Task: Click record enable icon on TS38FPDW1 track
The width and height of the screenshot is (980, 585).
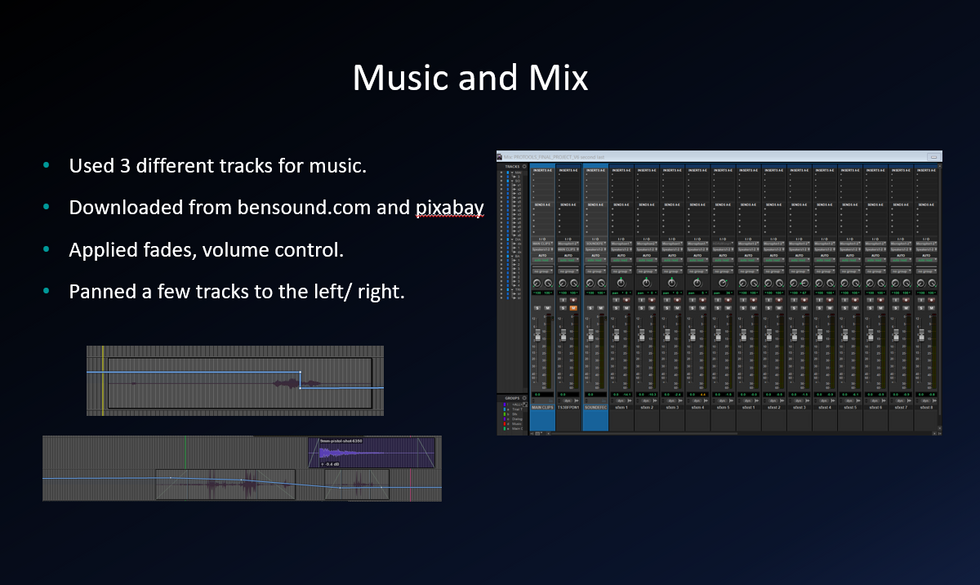Action: pos(573,300)
